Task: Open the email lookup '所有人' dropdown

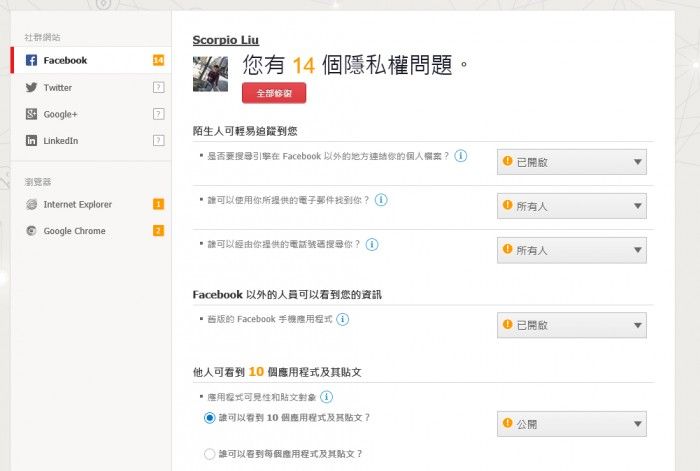Action: pyautogui.click(x=571, y=206)
